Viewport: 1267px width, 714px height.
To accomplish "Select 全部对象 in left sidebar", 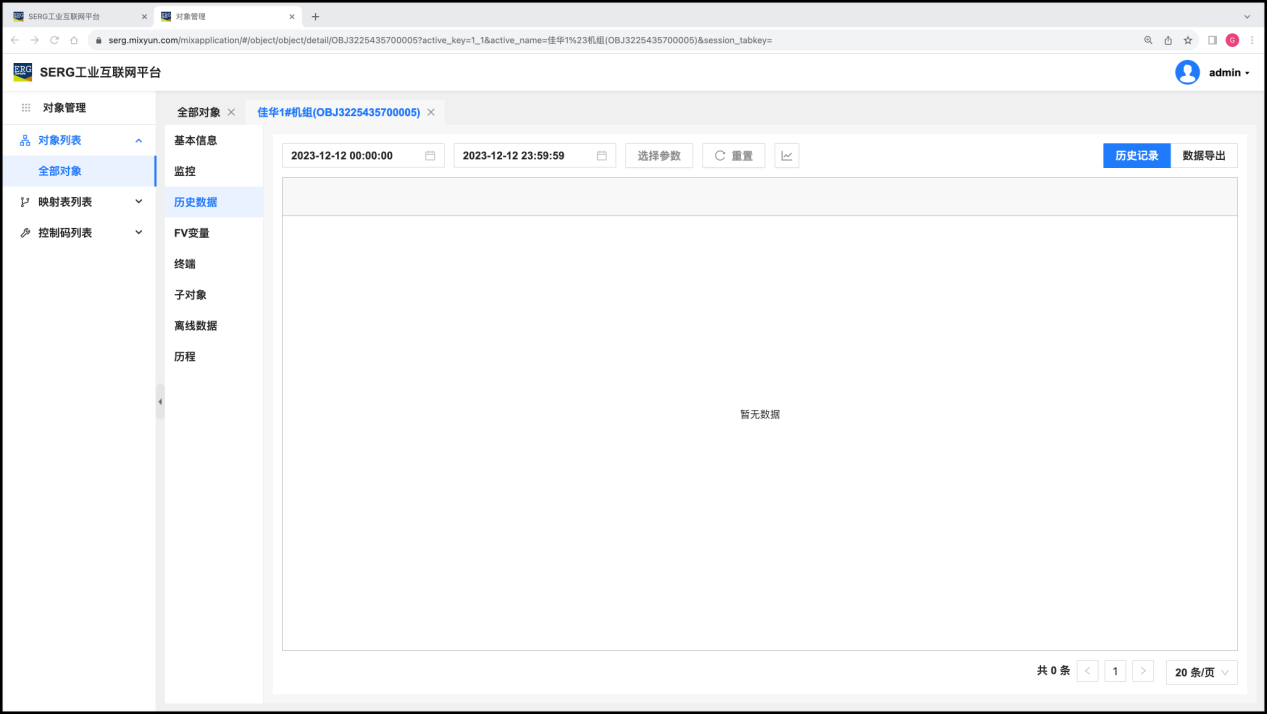I will 60,171.
